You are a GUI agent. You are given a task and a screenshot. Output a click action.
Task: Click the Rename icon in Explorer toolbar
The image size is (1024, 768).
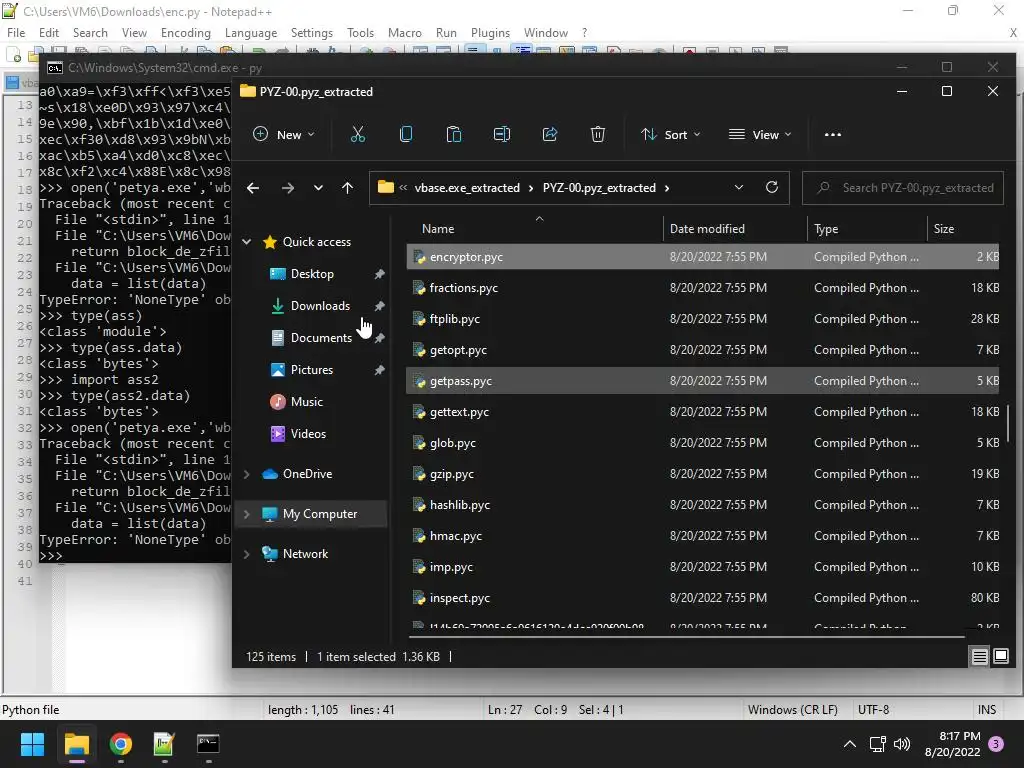[x=502, y=135]
